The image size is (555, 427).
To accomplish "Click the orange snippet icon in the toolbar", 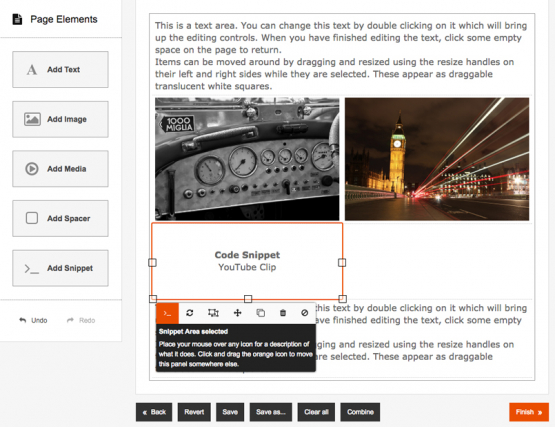I will (167, 313).
